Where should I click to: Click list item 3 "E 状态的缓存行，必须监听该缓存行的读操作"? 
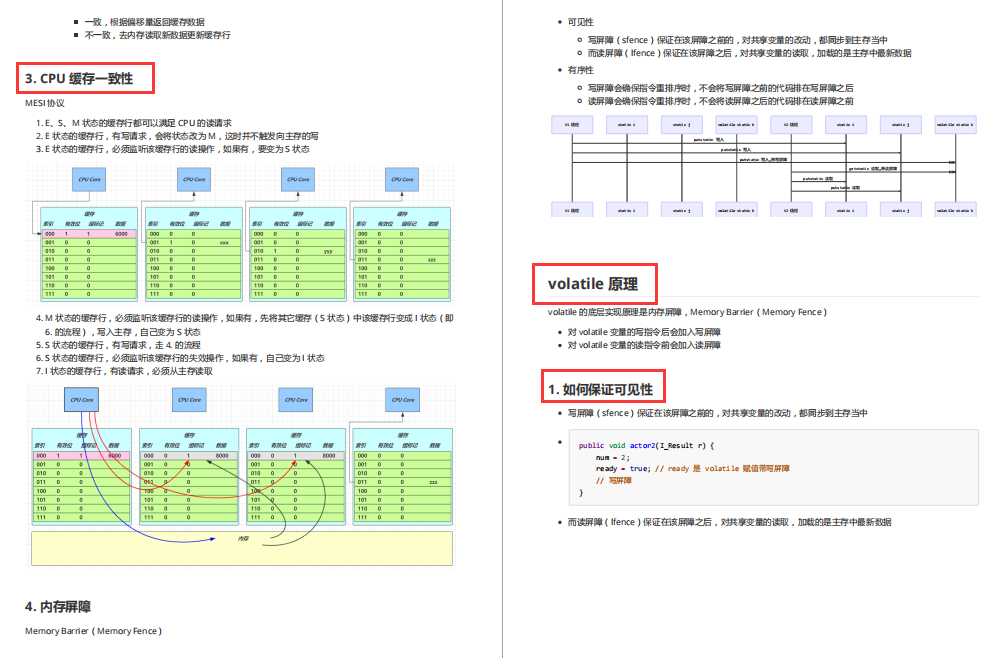point(172,149)
